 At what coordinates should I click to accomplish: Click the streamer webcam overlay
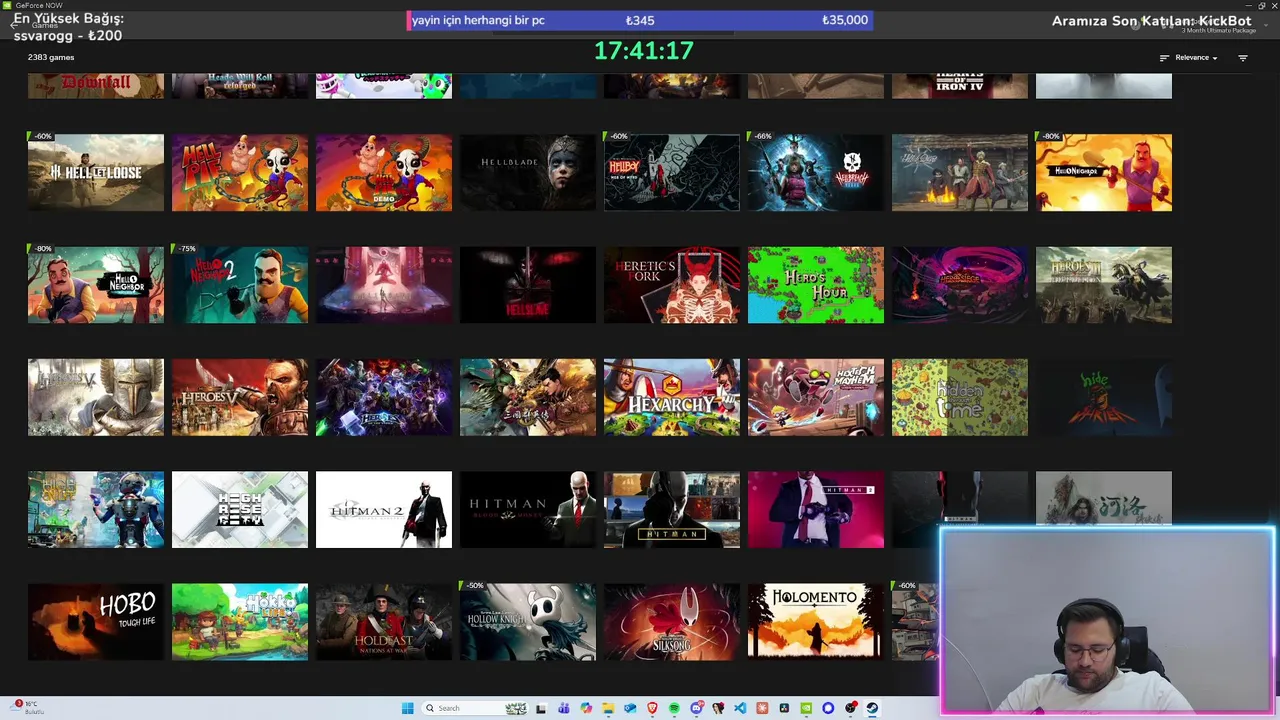pos(1107,621)
